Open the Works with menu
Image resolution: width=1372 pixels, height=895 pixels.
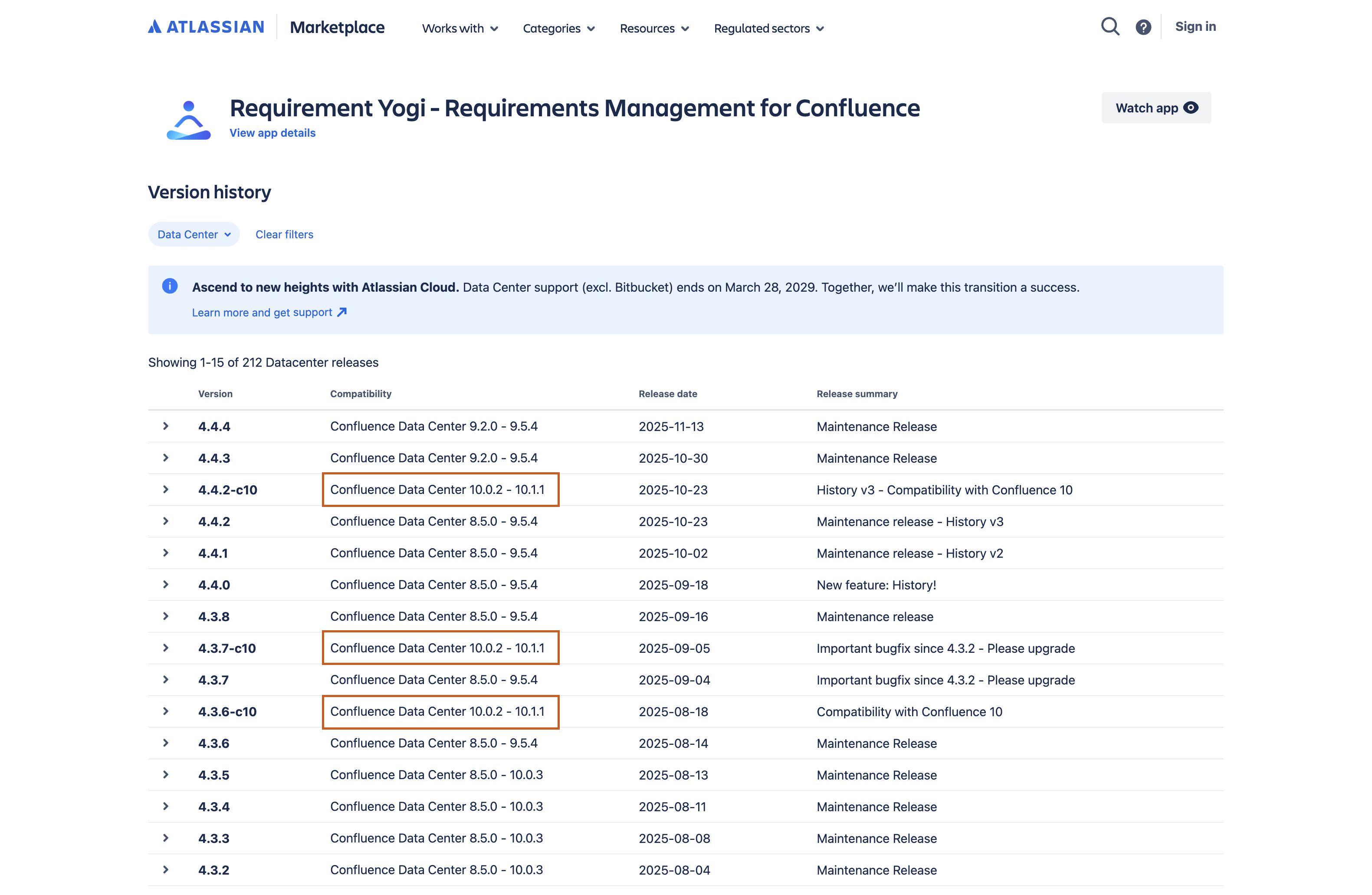tap(460, 28)
